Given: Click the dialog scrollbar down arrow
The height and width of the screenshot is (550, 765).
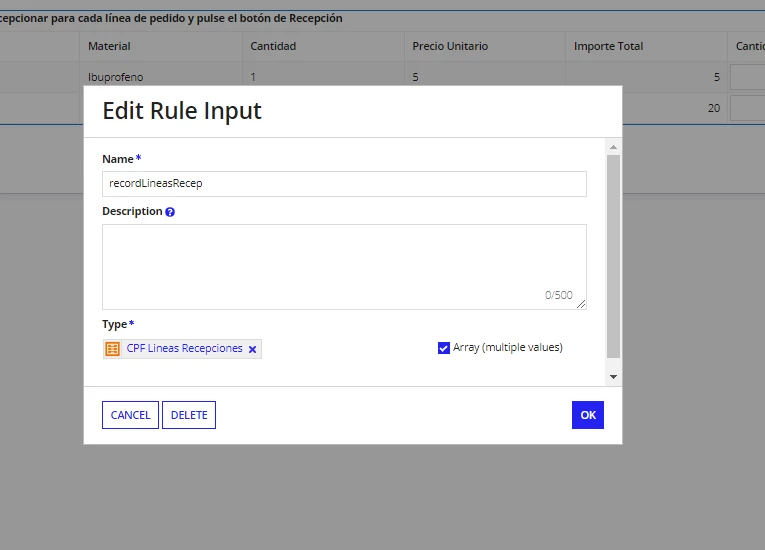Looking at the screenshot, I should pyautogui.click(x=613, y=376).
